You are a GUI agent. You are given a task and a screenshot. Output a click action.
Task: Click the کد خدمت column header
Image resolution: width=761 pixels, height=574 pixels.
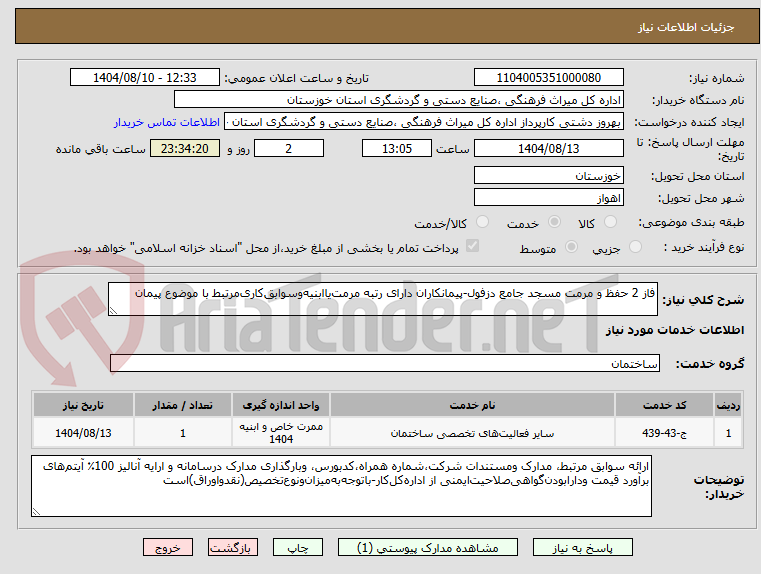664,405
